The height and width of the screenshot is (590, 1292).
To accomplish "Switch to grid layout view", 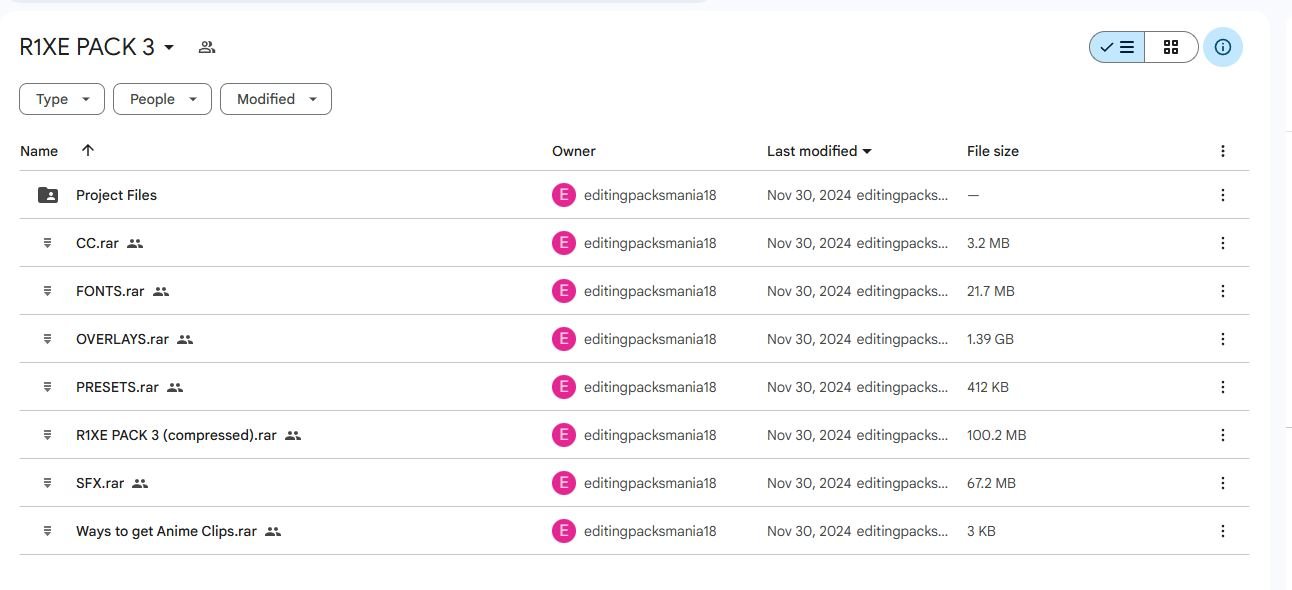I will click(1171, 47).
